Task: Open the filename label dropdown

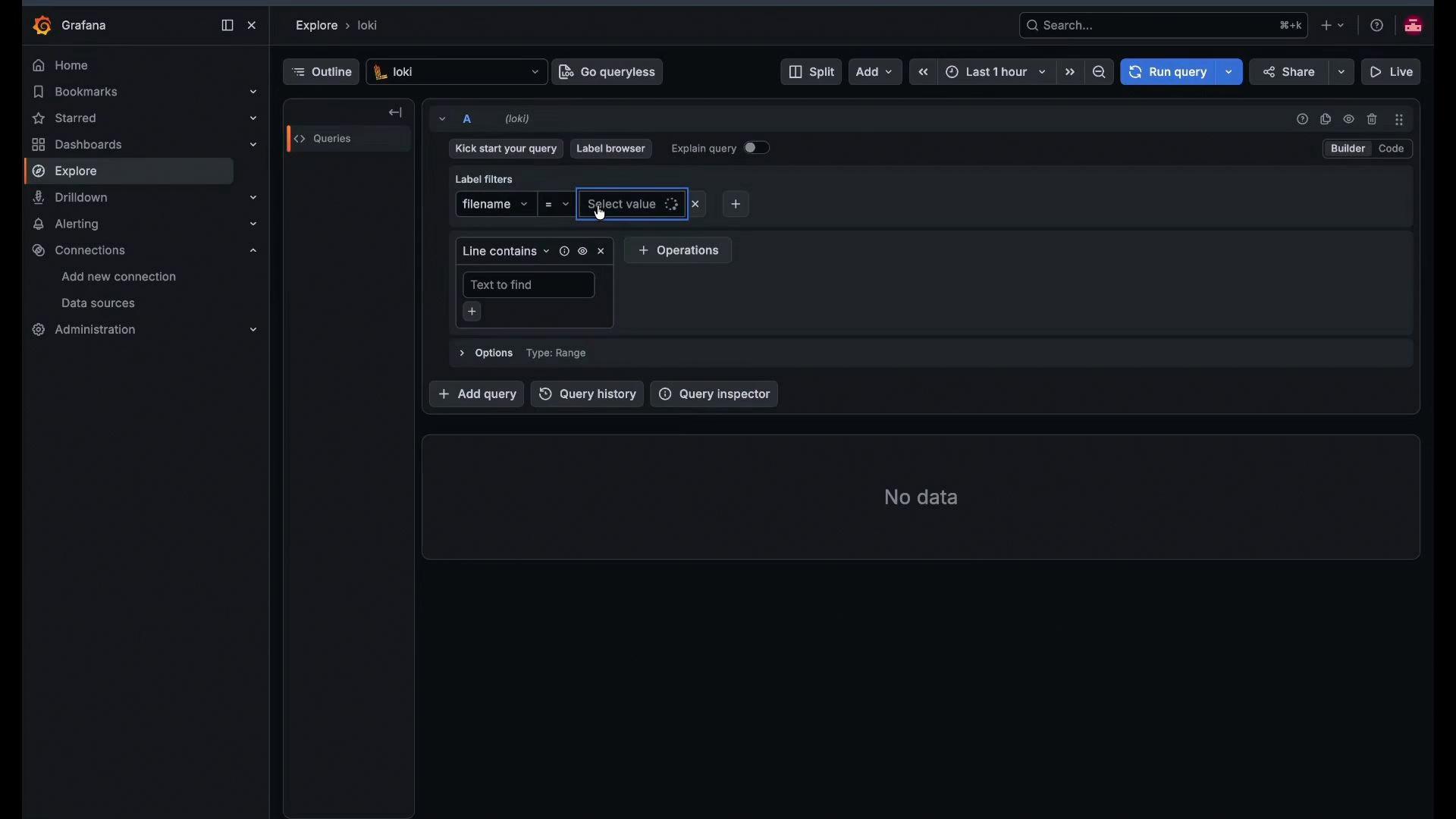Action: pos(496,205)
